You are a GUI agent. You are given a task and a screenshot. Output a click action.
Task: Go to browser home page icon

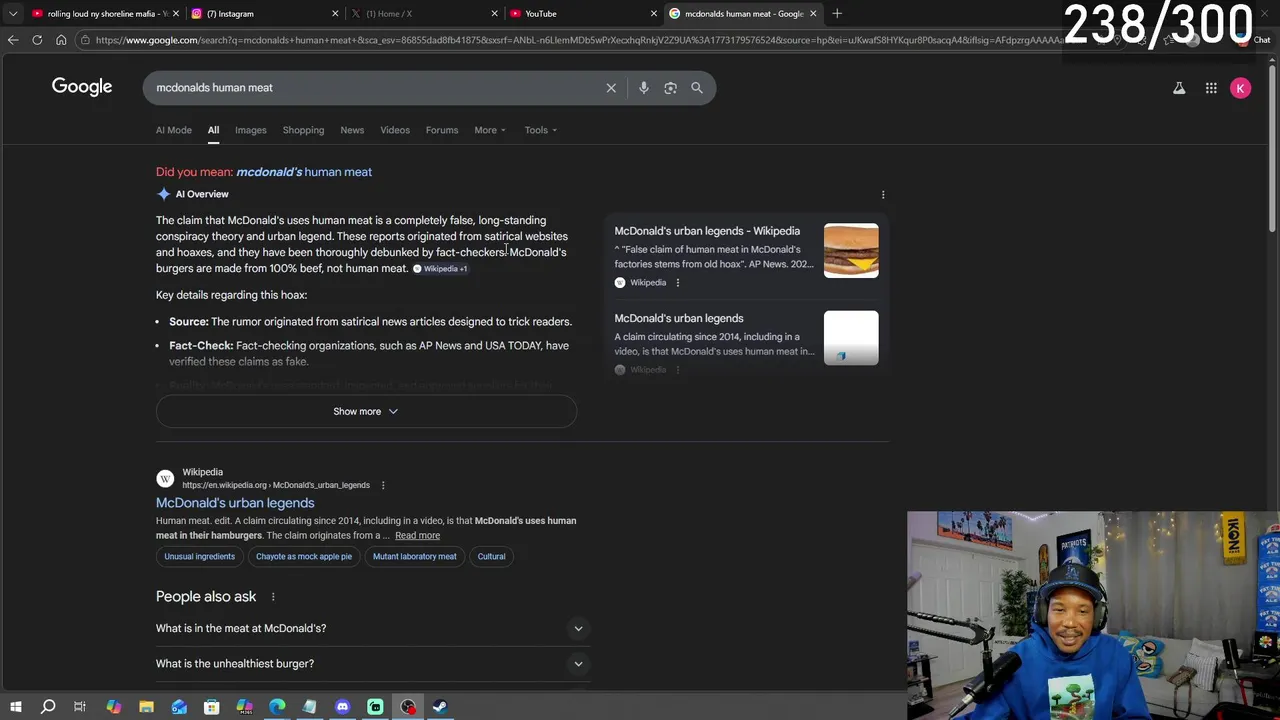(61, 40)
